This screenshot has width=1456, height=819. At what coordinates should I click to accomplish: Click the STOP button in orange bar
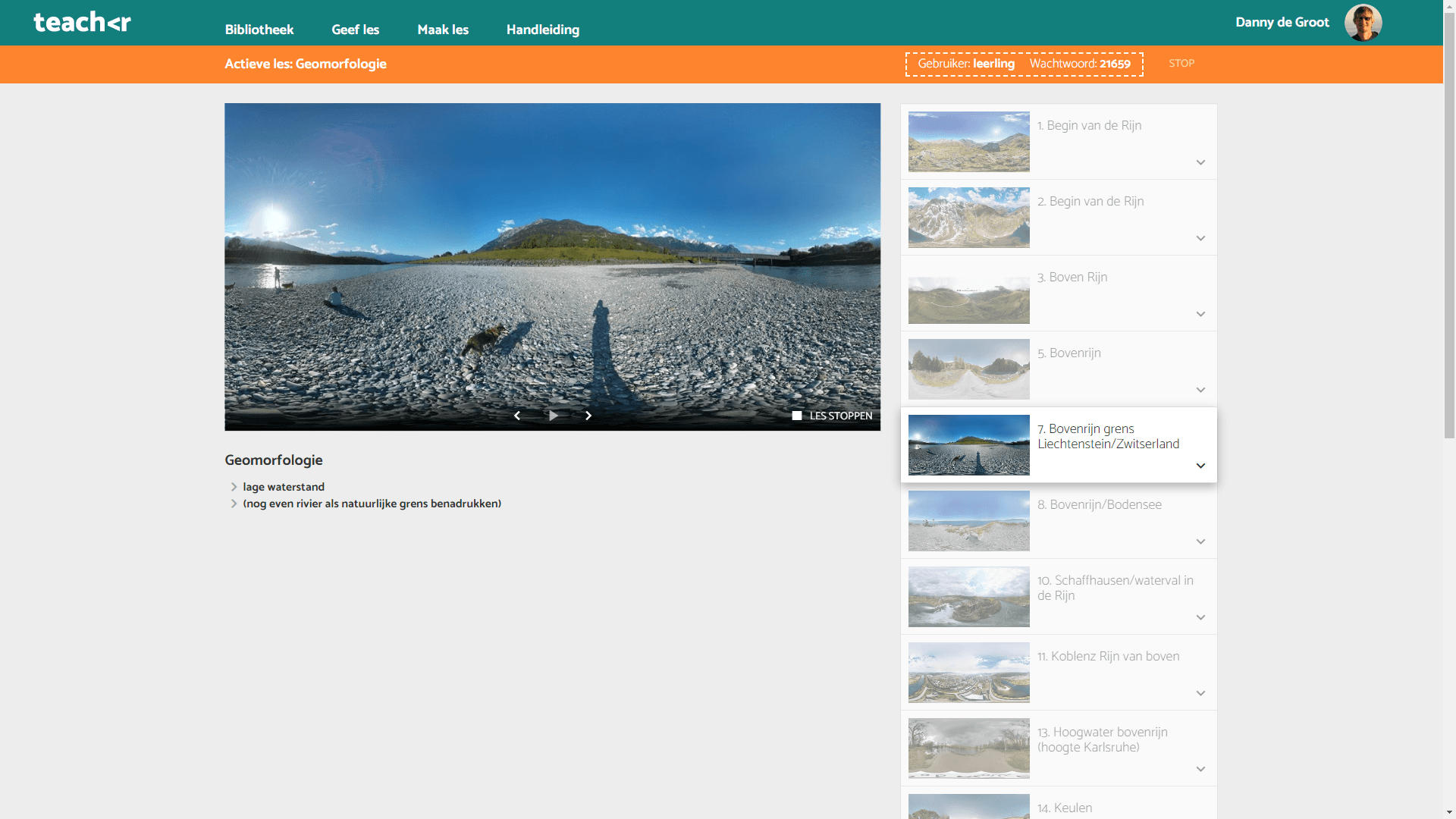(1181, 64)
